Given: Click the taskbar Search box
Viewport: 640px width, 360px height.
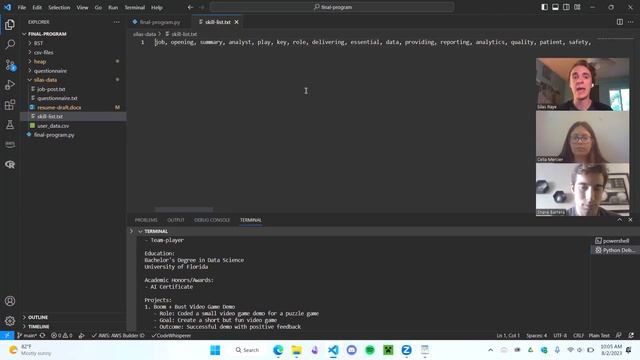Looking at the screenshot, I should (247, 350).
